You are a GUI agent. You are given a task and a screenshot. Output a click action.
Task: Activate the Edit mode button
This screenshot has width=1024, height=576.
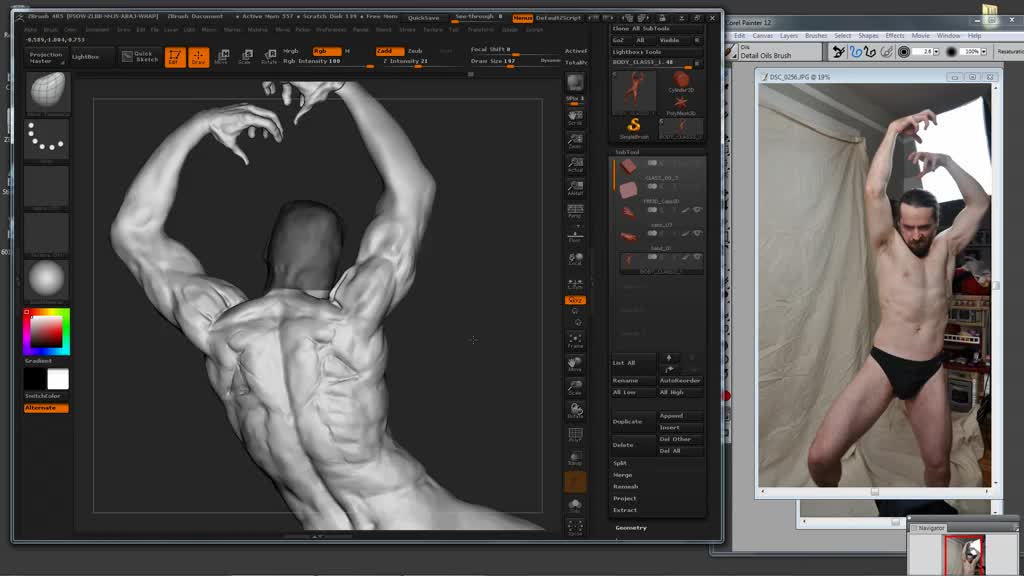click(x=175, y=57)
